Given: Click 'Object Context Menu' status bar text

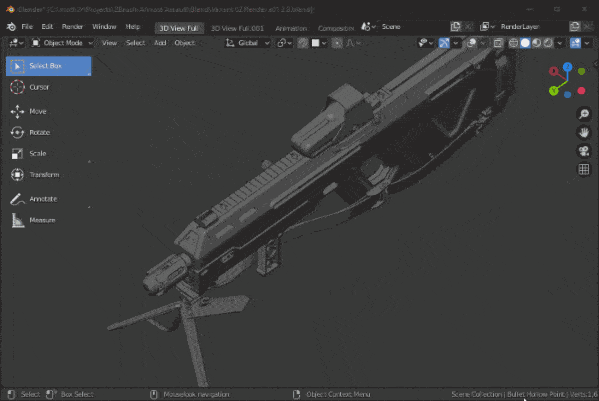Looking at the screenshot, I should [338, 394].
